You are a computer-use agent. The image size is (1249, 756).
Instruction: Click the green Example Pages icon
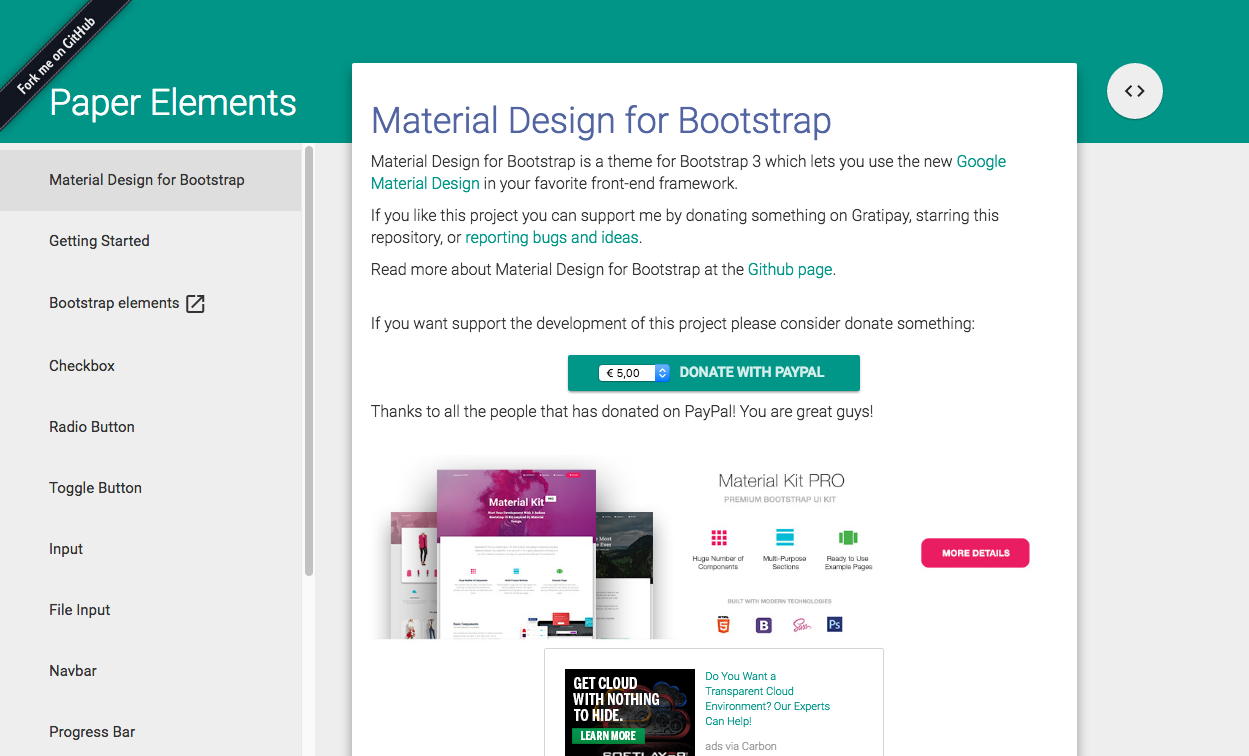[x=848, y=537]
